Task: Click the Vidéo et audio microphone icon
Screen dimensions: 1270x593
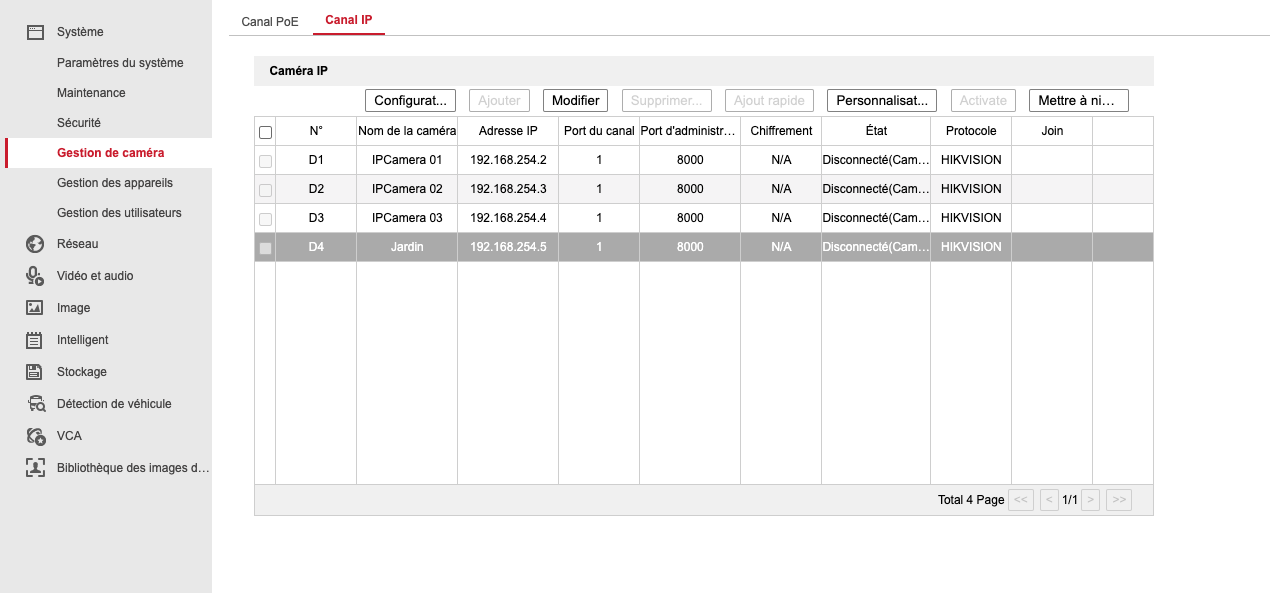Action: 35,276
